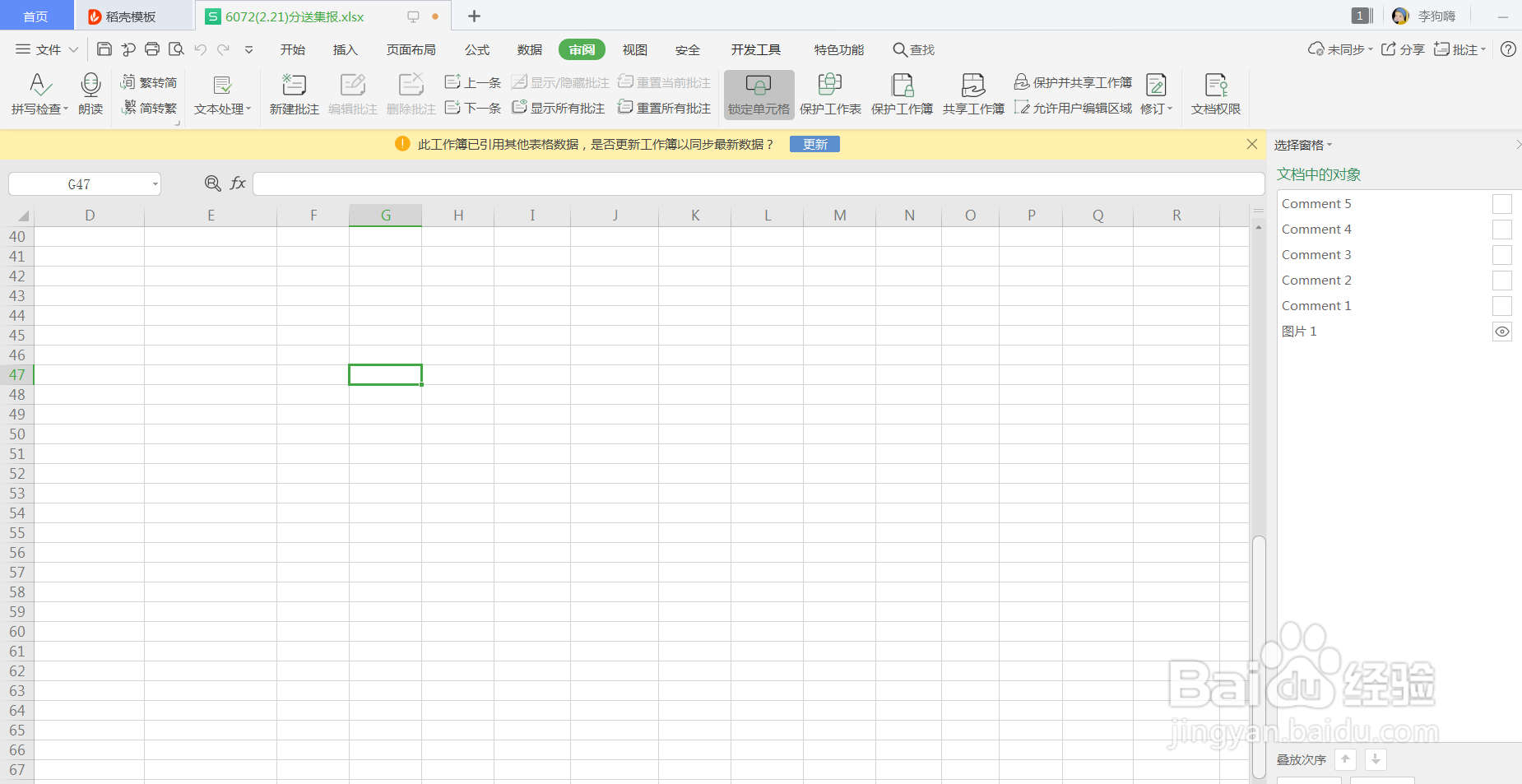The image size is (1522, 784).
Task: Open Allow Users to Edit Ranges (允许用户编辑区域)
Action: click(x=1073, y=108)
